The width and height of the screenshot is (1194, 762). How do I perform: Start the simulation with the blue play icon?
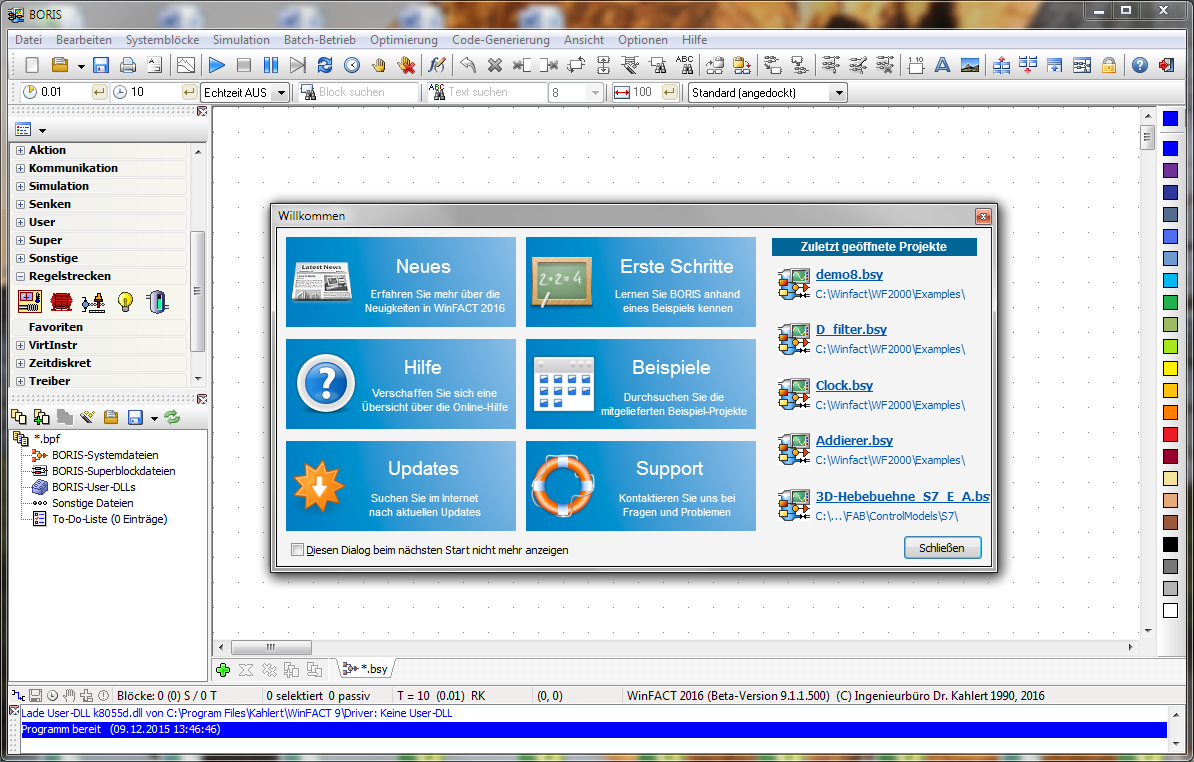point(216,65)
